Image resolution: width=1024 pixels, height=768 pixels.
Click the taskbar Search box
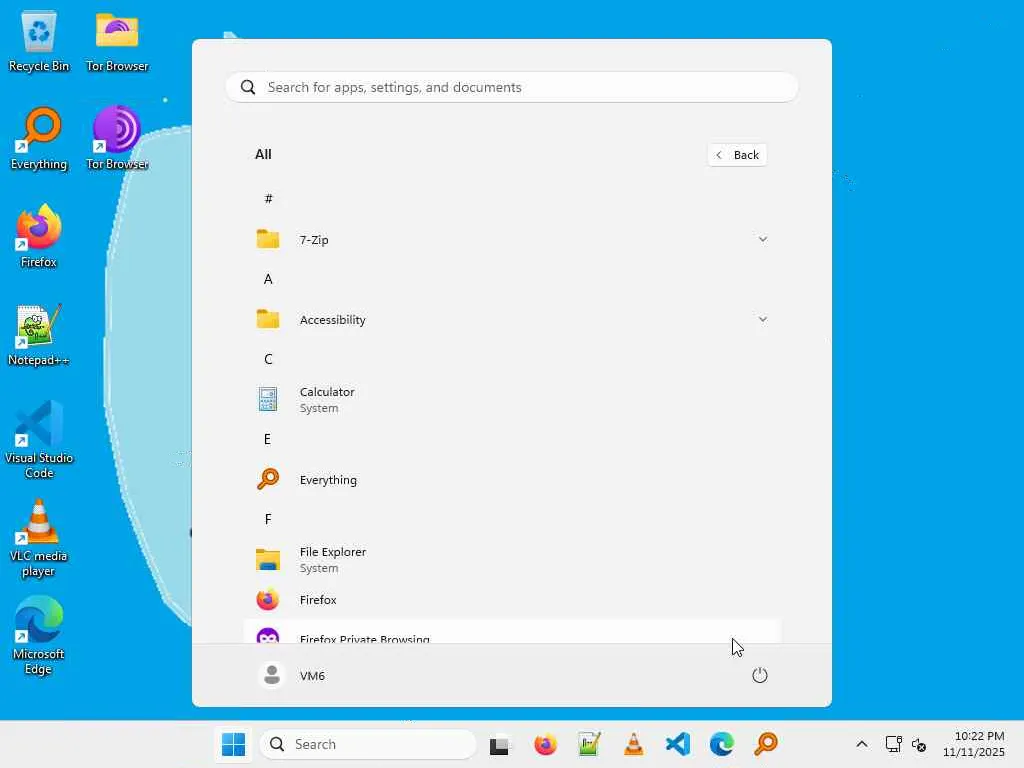[x=368, y=744]
